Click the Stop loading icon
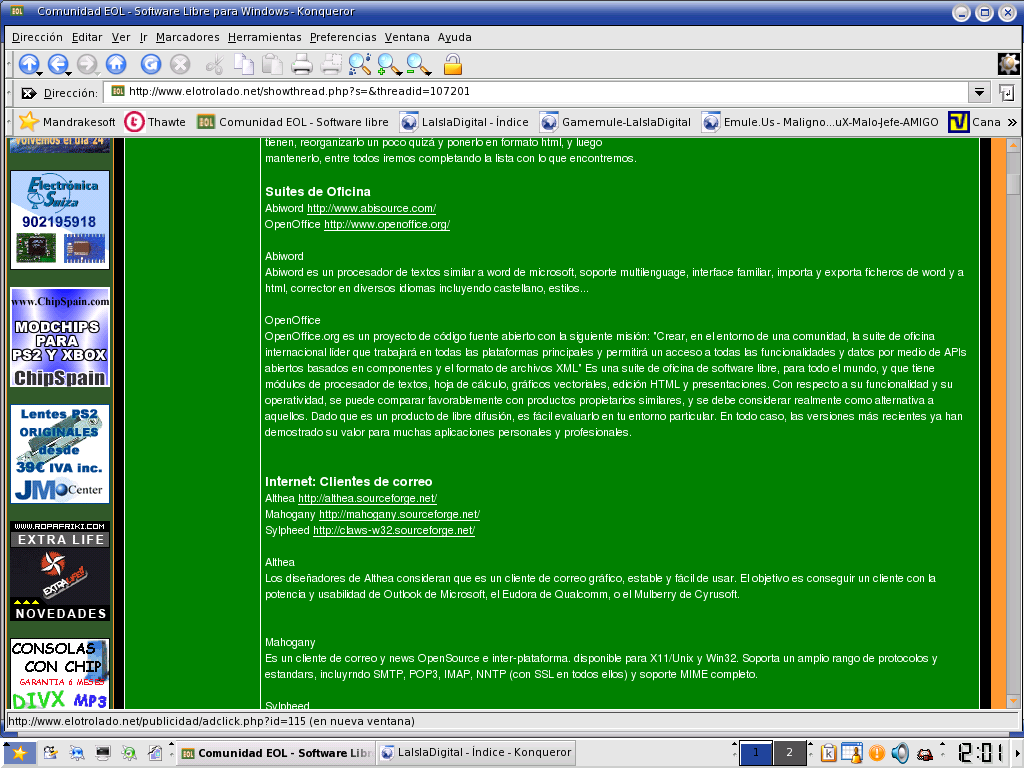Screen dimensions: 1024x768 pyautogui.click(x=180, y=63)
